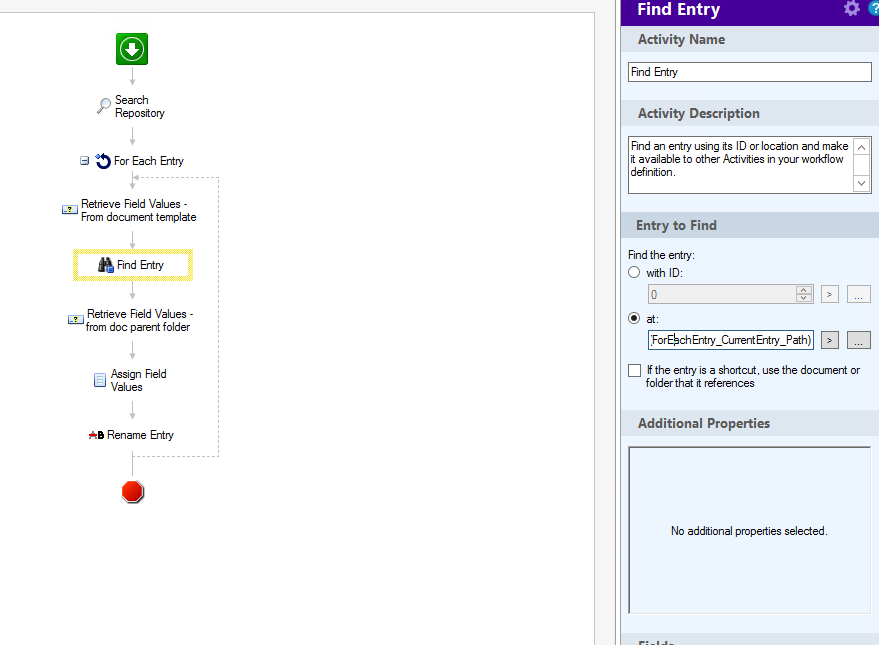Select 'Retrieve Field Values - From document template' label
This screenshot has width=879, height=645.
[x=138, y=210]
